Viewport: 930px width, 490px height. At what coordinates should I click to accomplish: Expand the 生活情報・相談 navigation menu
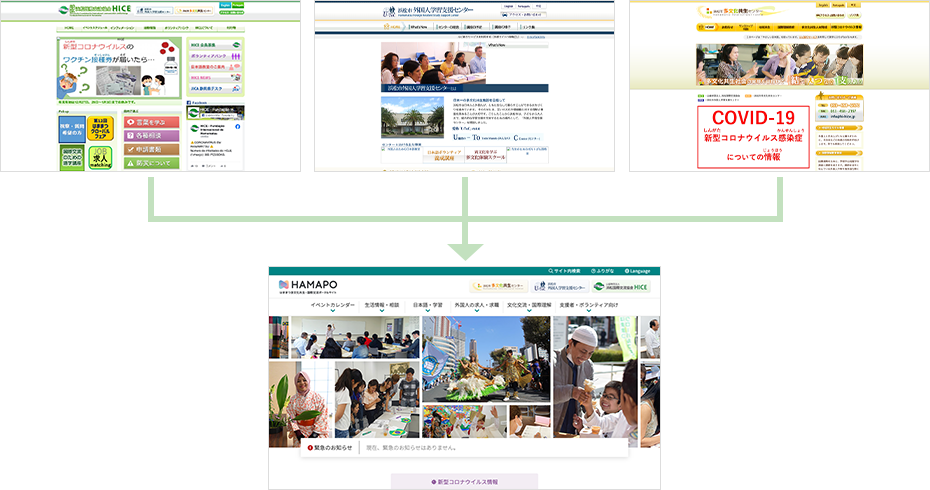(382, 304)
